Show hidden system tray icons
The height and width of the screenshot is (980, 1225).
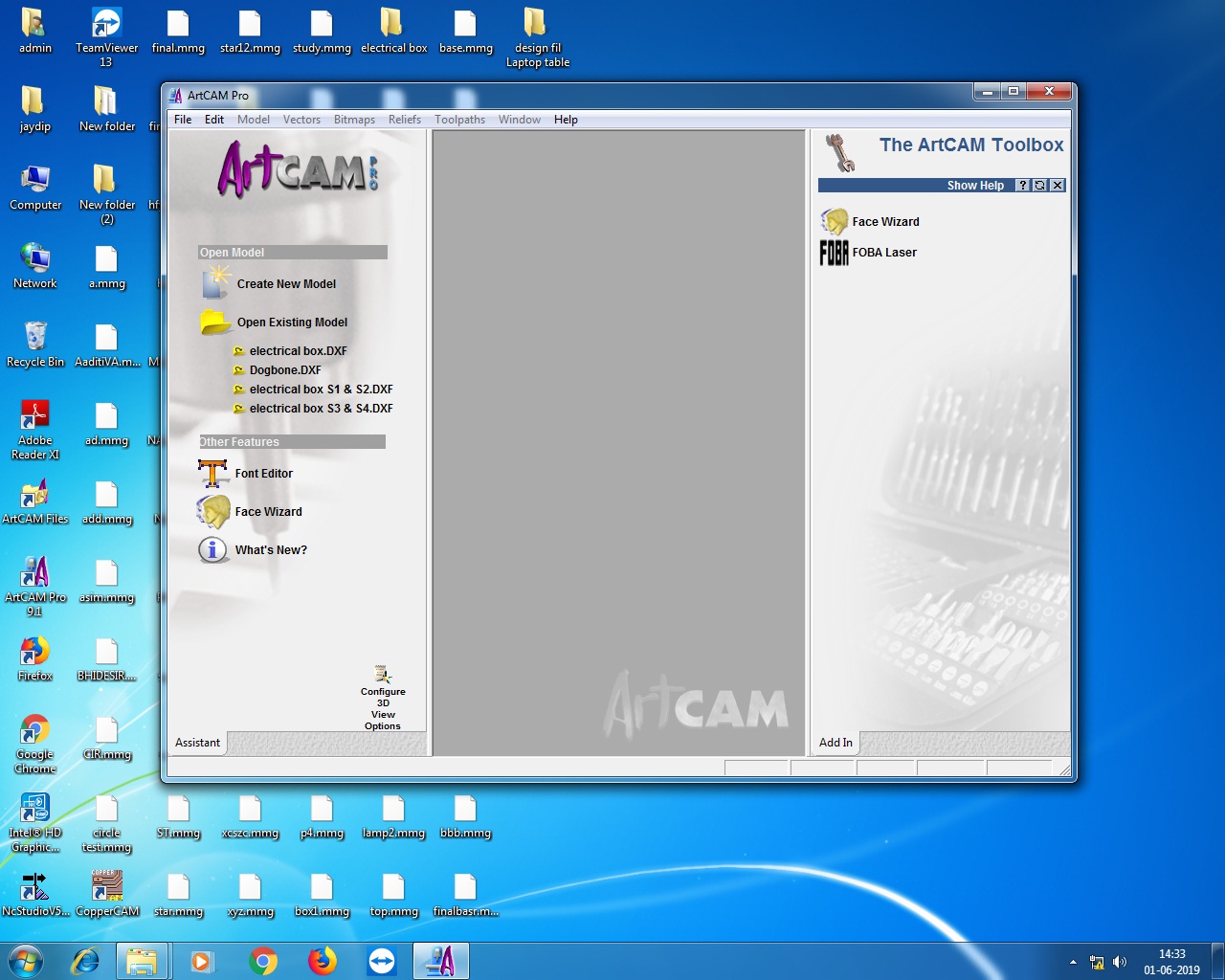[x=1073, y=962]
